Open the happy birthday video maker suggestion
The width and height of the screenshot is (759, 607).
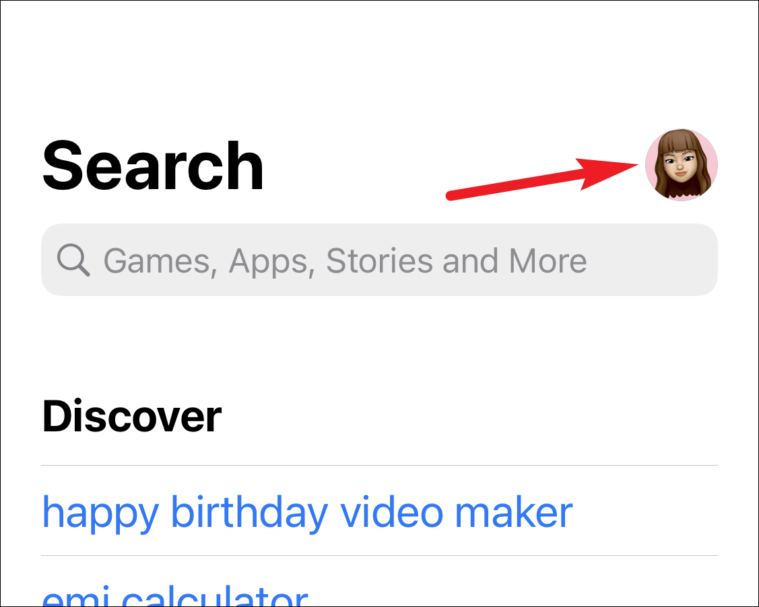(307, 513)
